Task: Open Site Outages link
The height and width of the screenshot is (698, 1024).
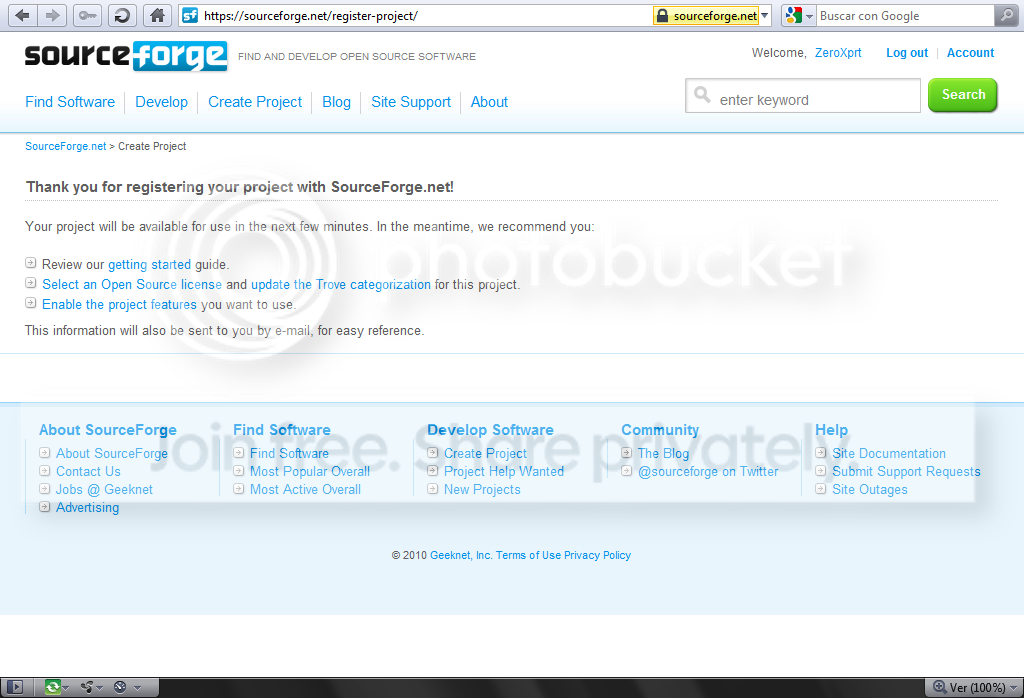Action: tap(869, 490)
